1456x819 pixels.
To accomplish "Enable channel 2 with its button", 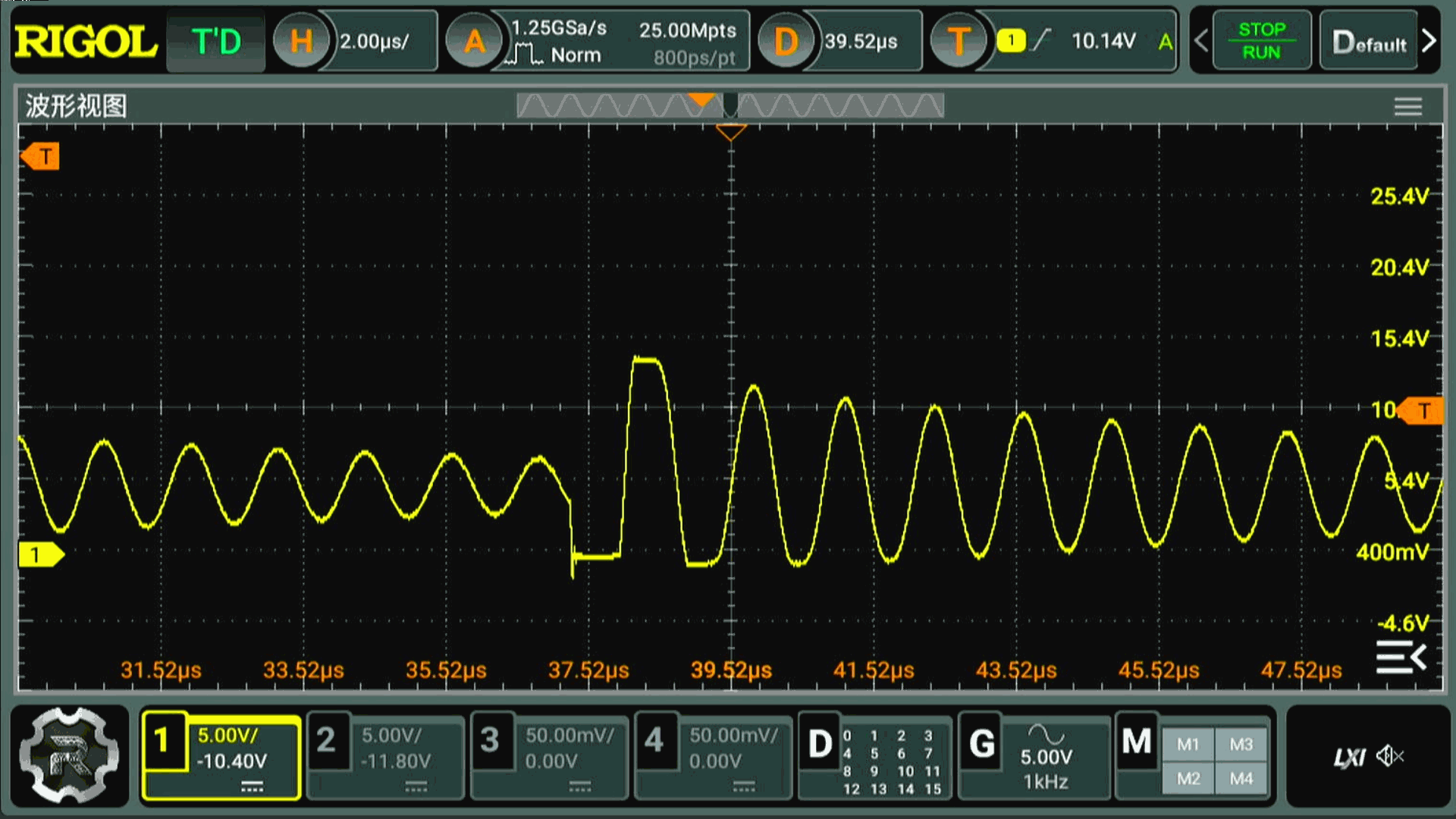I will (326, 740).
